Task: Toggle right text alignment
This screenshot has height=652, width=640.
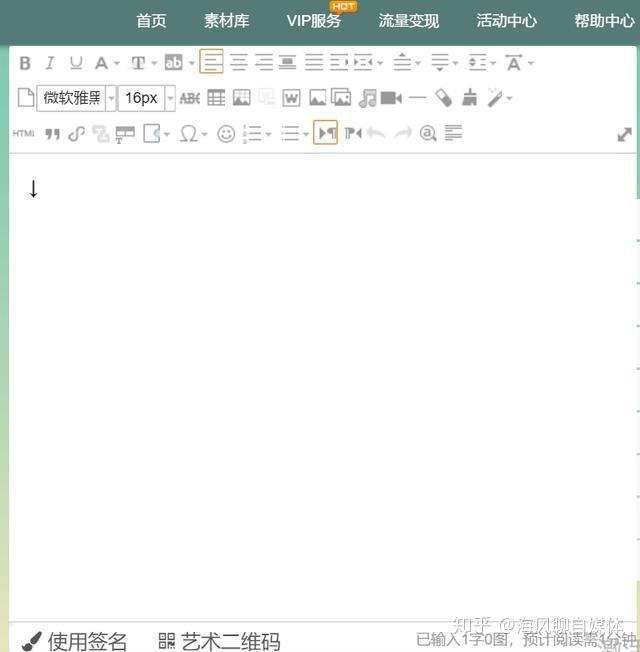Action: pos(264,63)
